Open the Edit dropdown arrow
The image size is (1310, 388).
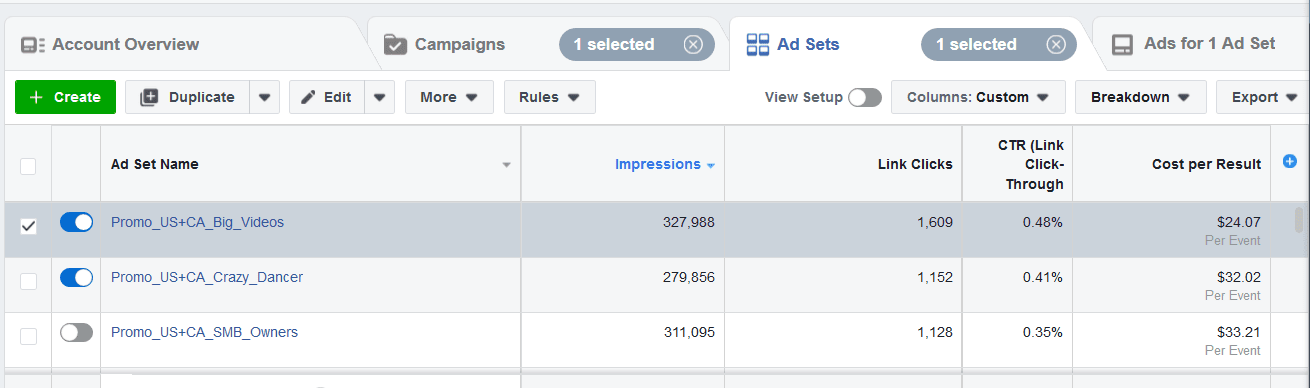click(380, 97)
